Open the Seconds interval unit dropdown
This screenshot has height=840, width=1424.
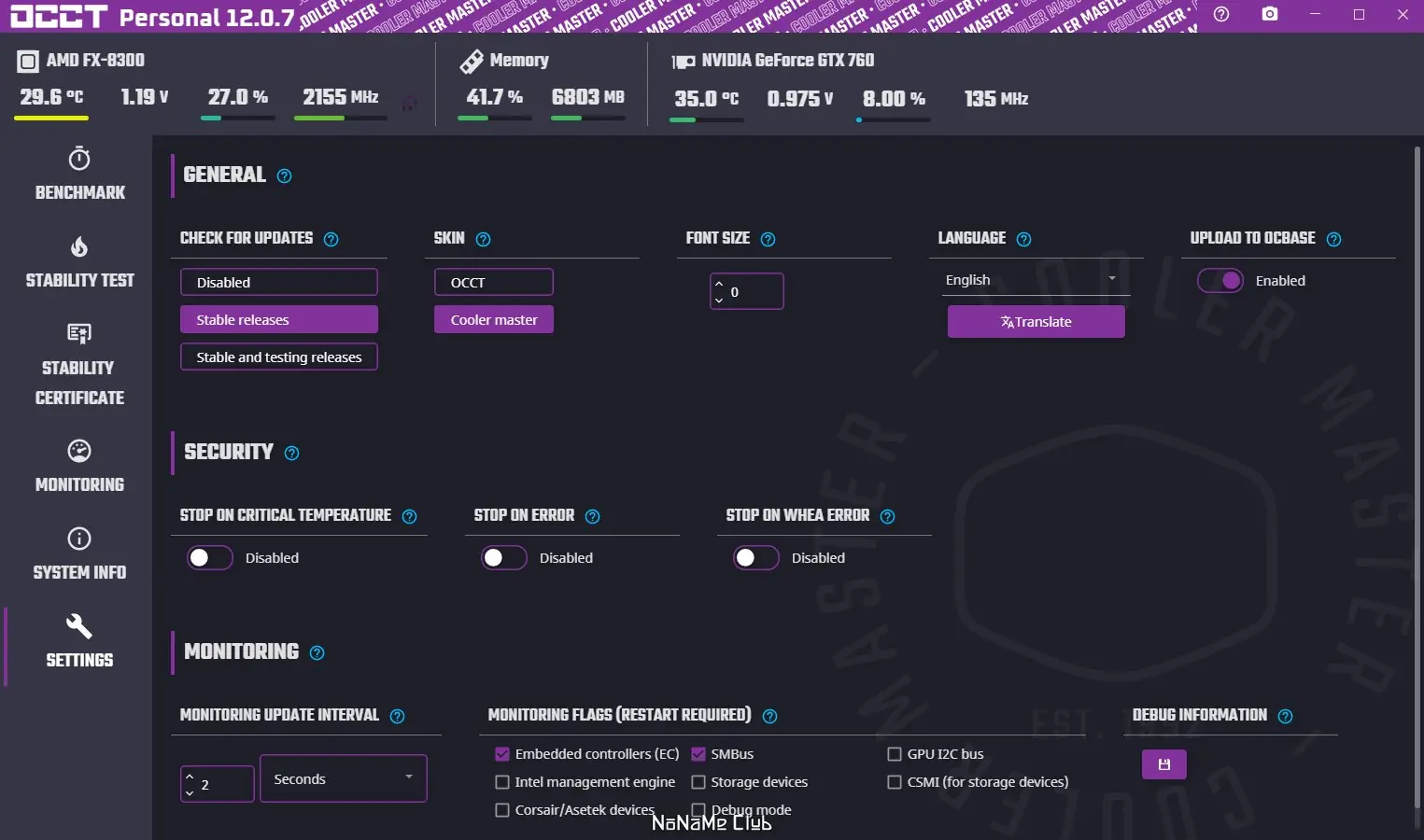344,778
